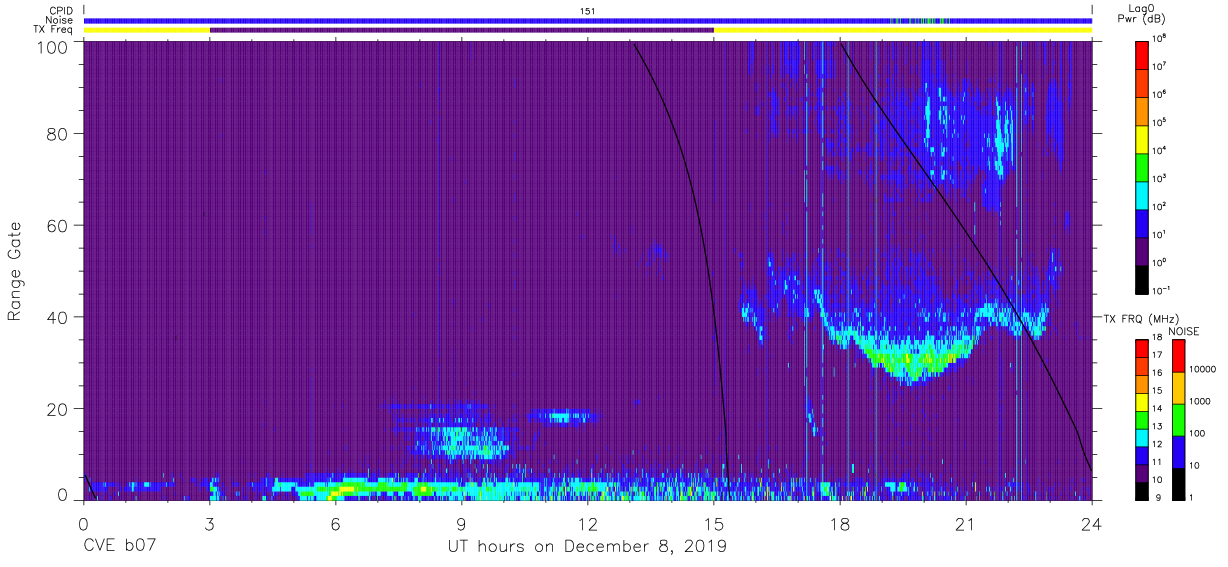Click the x-axis tick label '21'
Screen dimensions: 1228x567
966,524
